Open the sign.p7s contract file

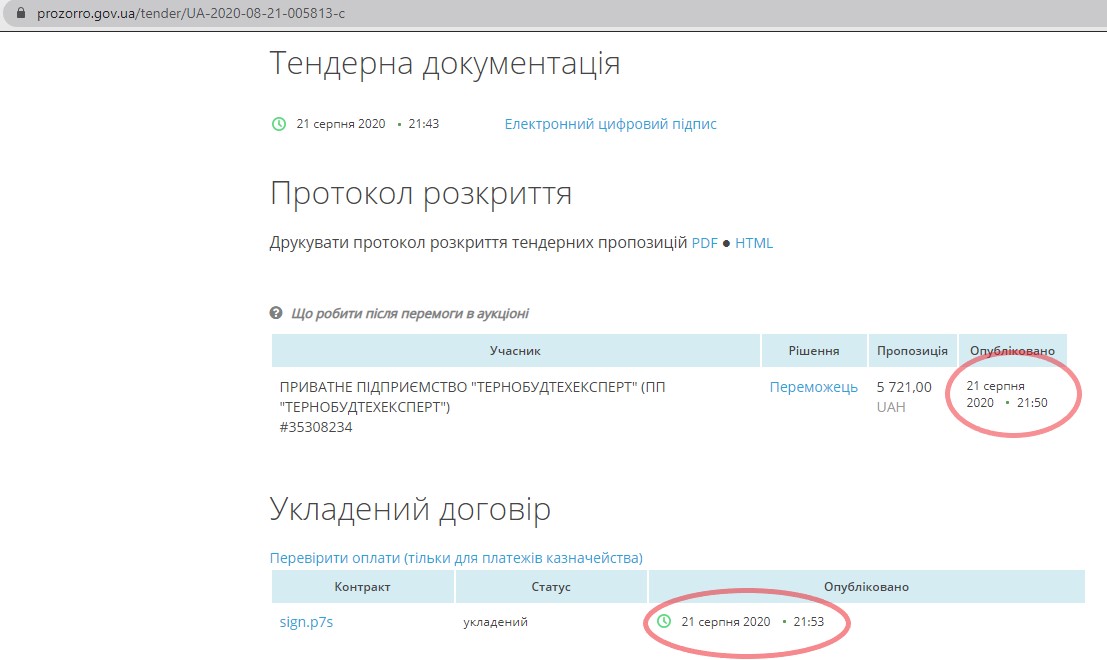pos(306,622)
